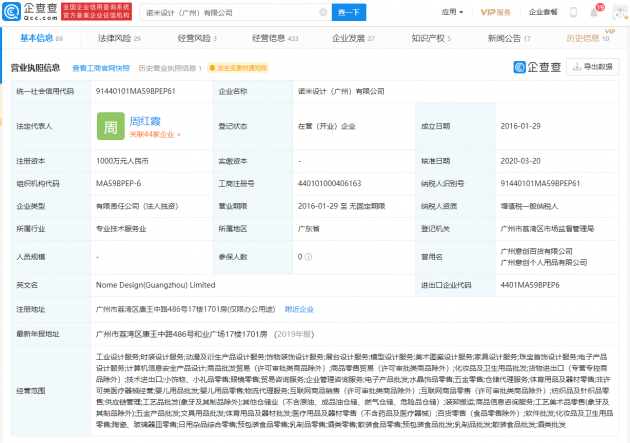Switch to the 知识产权 tab

pyautogui.click(x=431, y=38)
